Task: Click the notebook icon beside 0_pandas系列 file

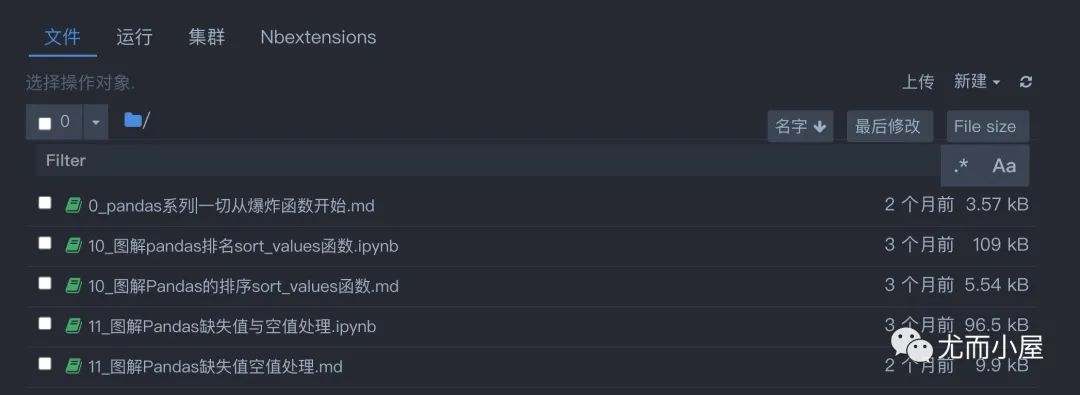Action: point(73,205)
